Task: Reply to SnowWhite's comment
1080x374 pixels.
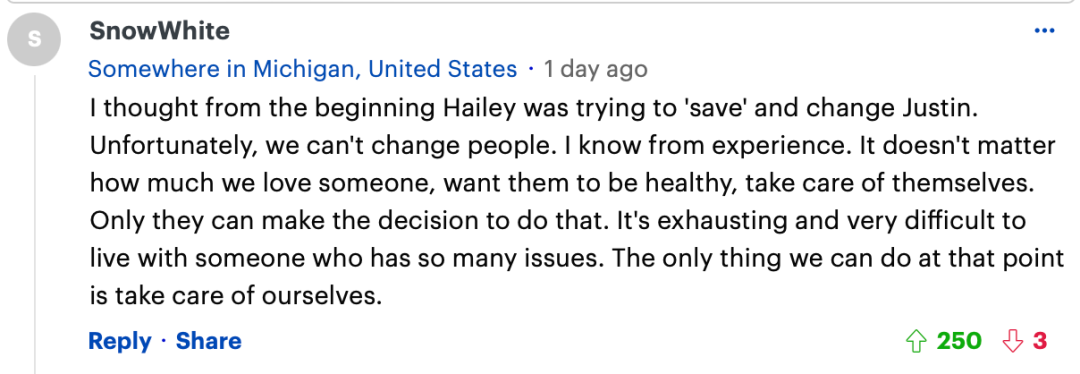Action: pos(120,341)
